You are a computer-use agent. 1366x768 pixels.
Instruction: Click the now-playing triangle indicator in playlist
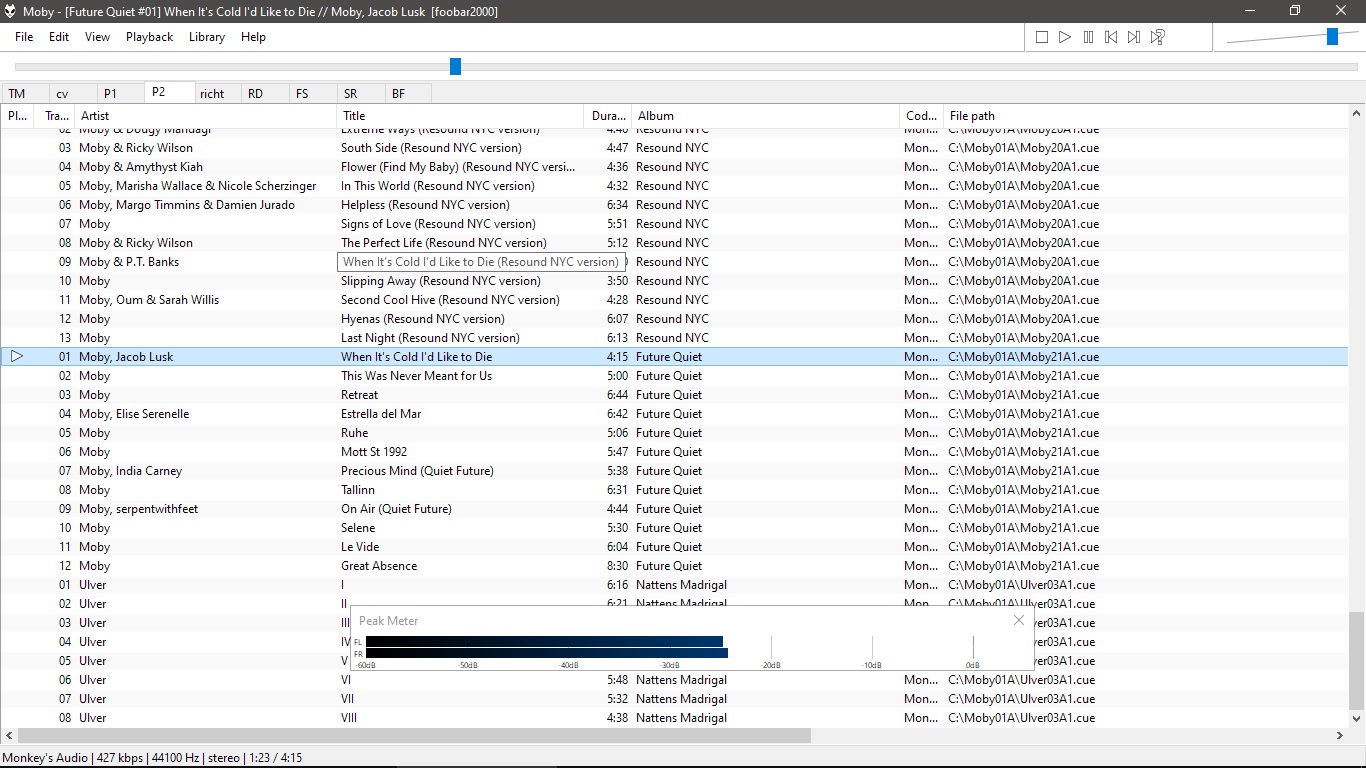(17, 356)
